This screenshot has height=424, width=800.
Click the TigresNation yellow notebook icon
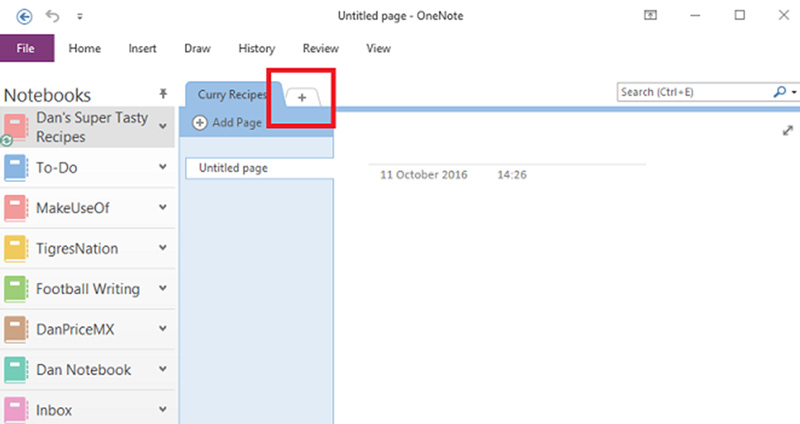15,248
